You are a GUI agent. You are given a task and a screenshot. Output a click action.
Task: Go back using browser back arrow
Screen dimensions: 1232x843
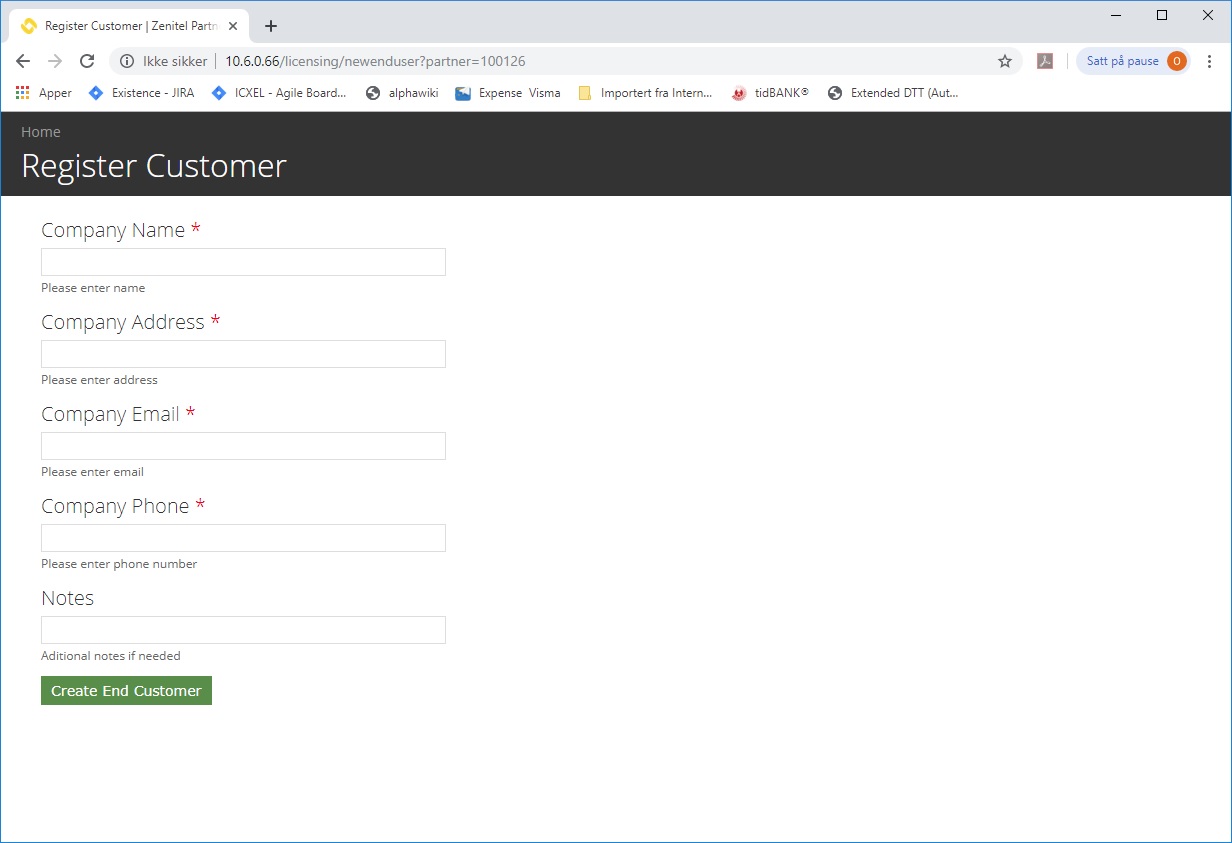point(23,61)
